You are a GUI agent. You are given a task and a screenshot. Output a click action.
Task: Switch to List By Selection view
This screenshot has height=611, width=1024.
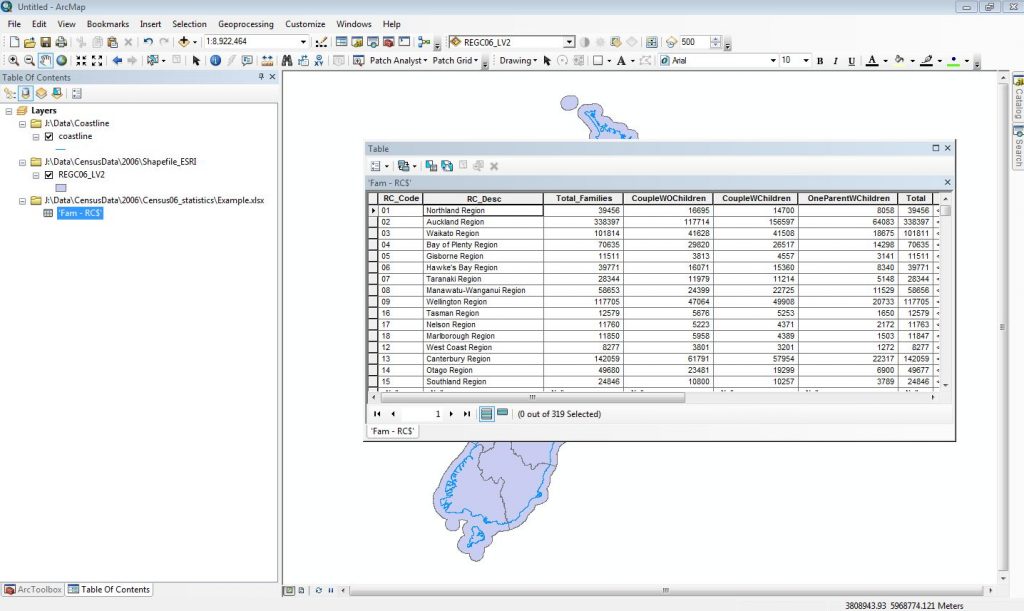click(x=57, y=93)
